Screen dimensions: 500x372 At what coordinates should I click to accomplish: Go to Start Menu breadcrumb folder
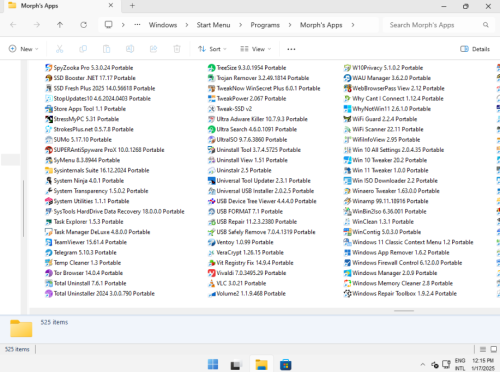click(213, 25)
